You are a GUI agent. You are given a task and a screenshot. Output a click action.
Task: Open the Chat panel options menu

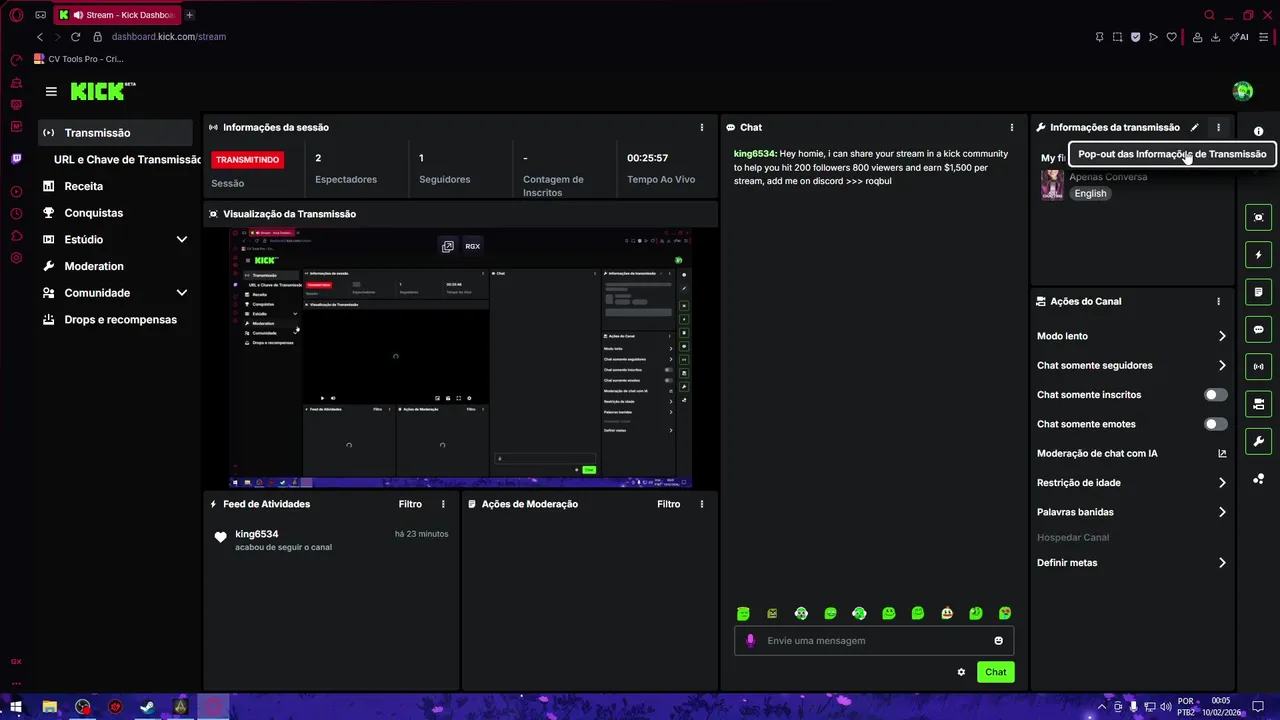point(1012,128)
